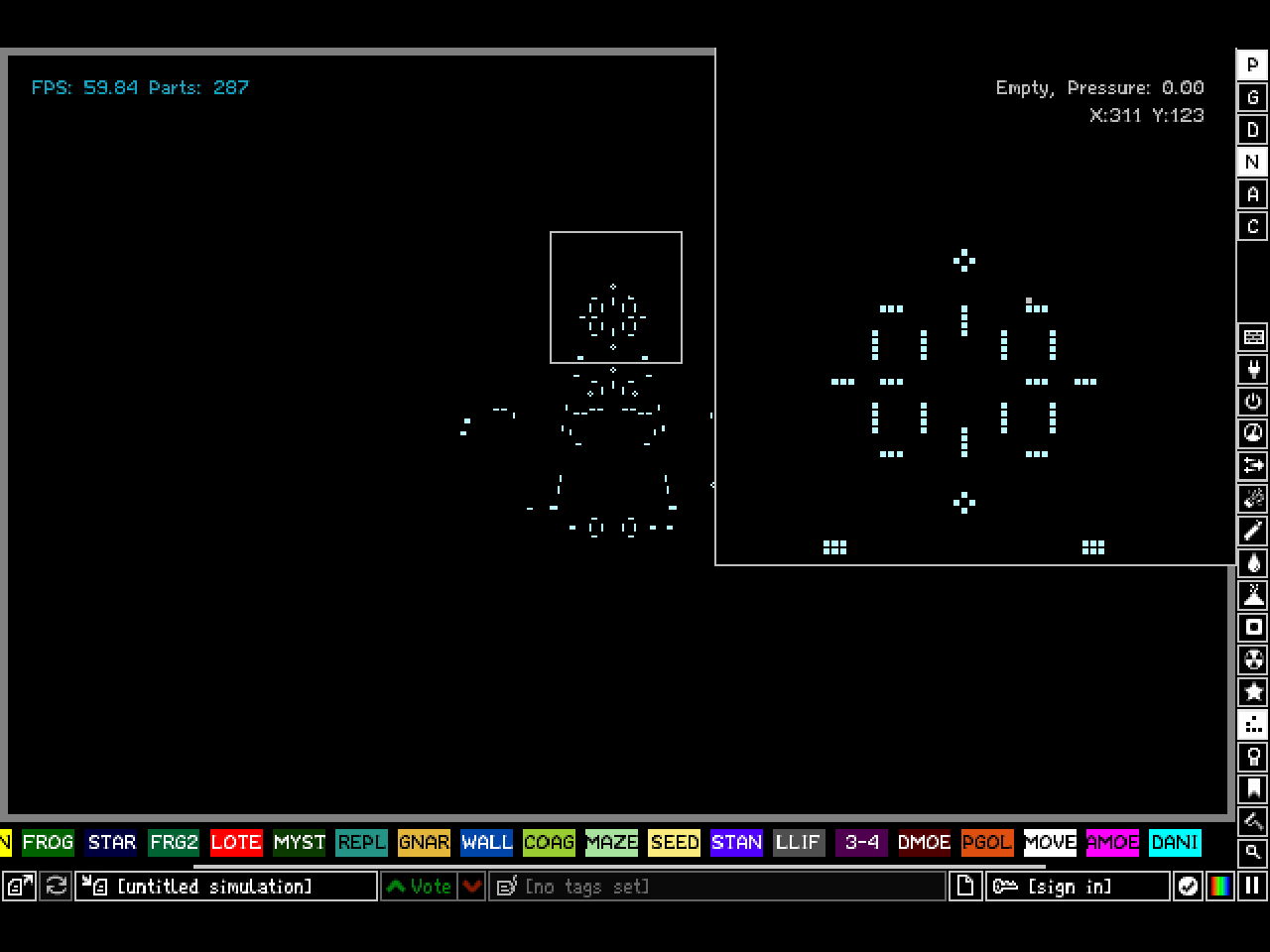
Task: Click the element list horizontal scrollbar
Action: pyautogui.click(x=619, y=866)
